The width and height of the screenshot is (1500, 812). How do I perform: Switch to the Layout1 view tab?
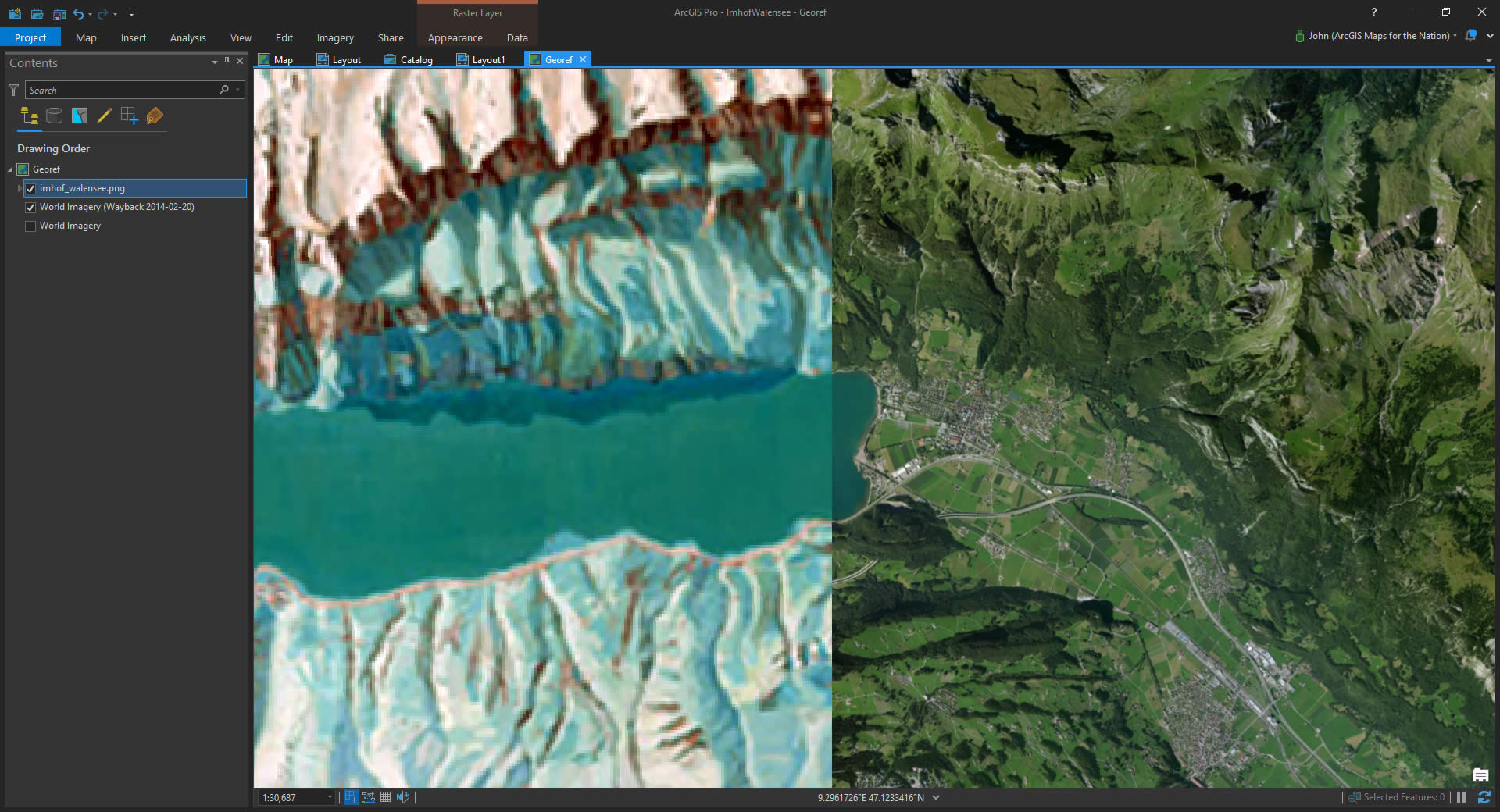coord(481,59)
